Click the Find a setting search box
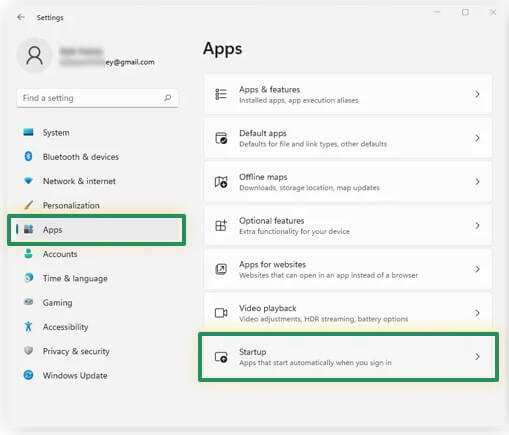Viewport: 509px width, 435px height. [97, 98]
